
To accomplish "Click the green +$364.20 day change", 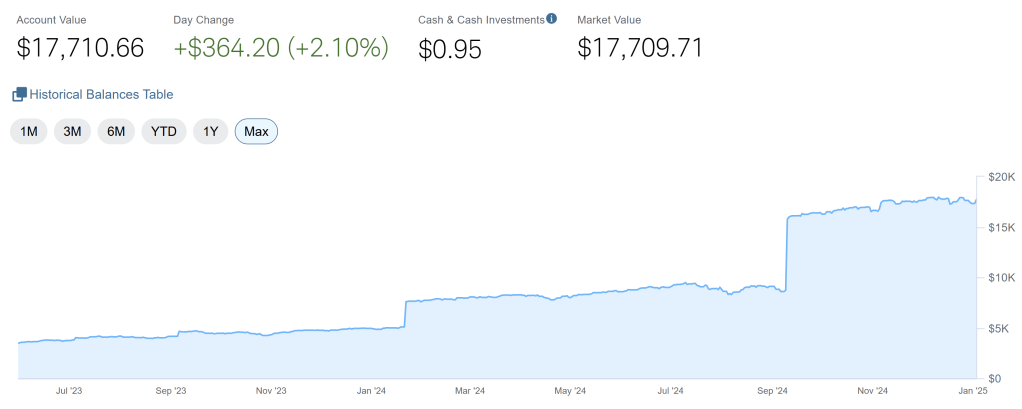I will point(281,47).
